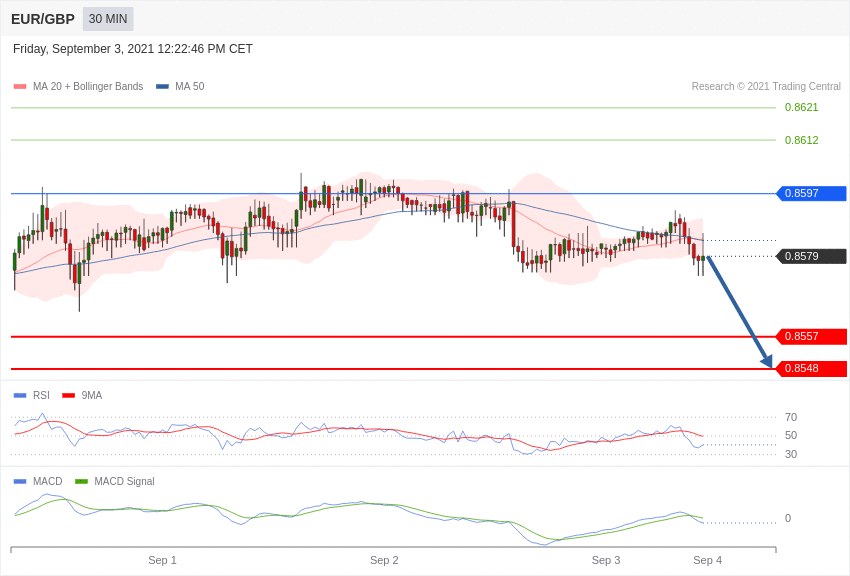Click the red 0.8548 support price tag
The height and width of the screenshot is (576, 850).
click(x=812, y=368)
